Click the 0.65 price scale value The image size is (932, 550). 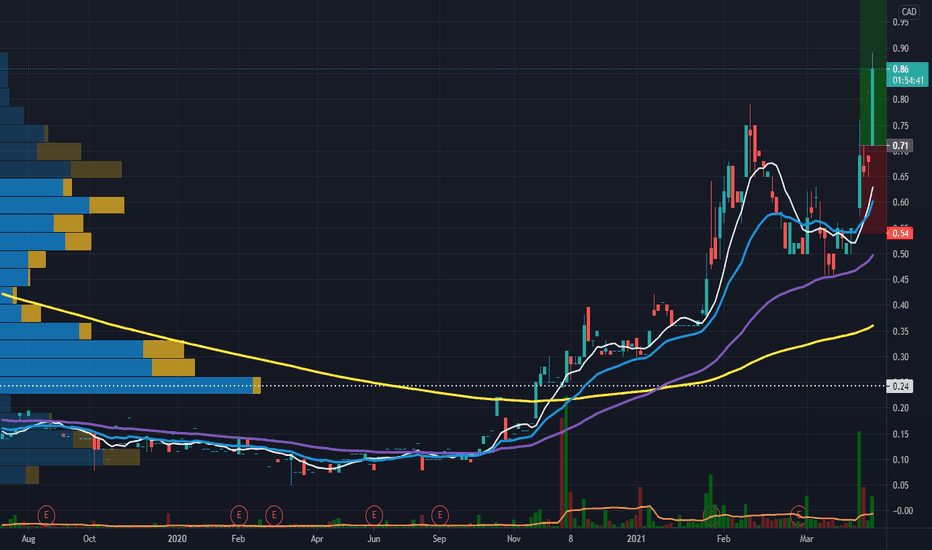(x=900, y=177)
